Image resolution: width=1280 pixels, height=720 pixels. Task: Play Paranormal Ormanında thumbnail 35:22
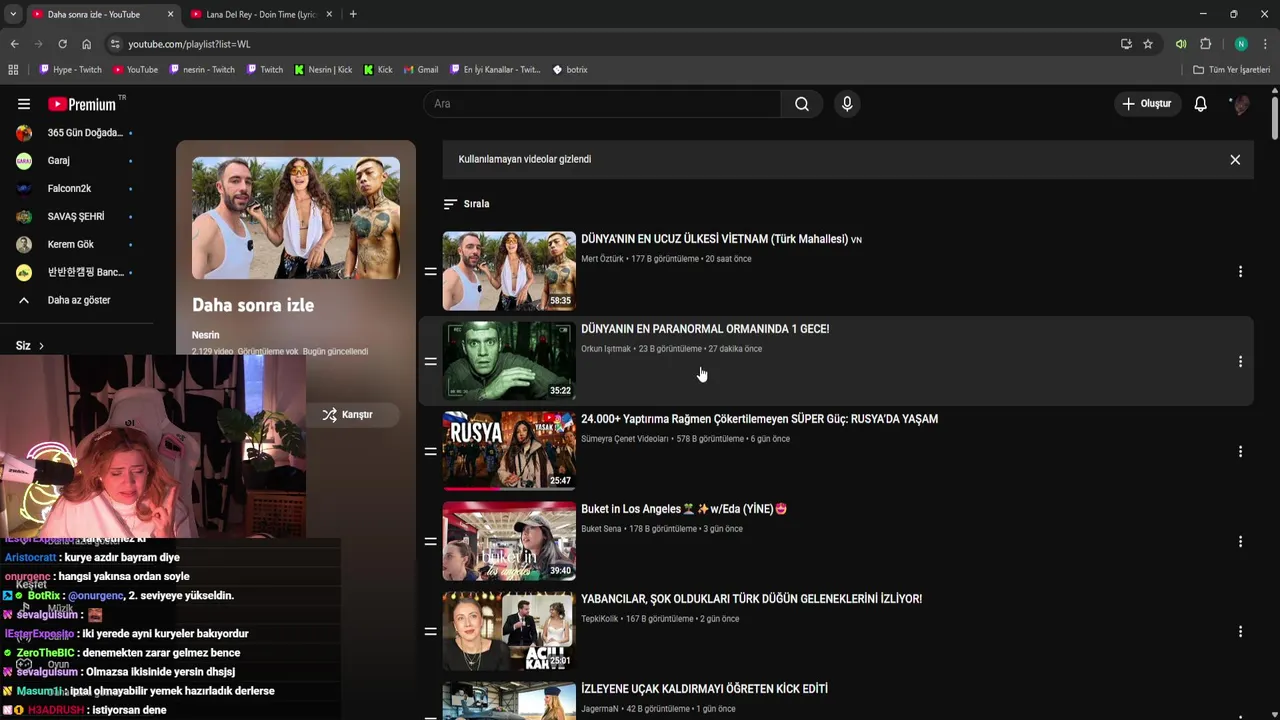click(509, 361)
